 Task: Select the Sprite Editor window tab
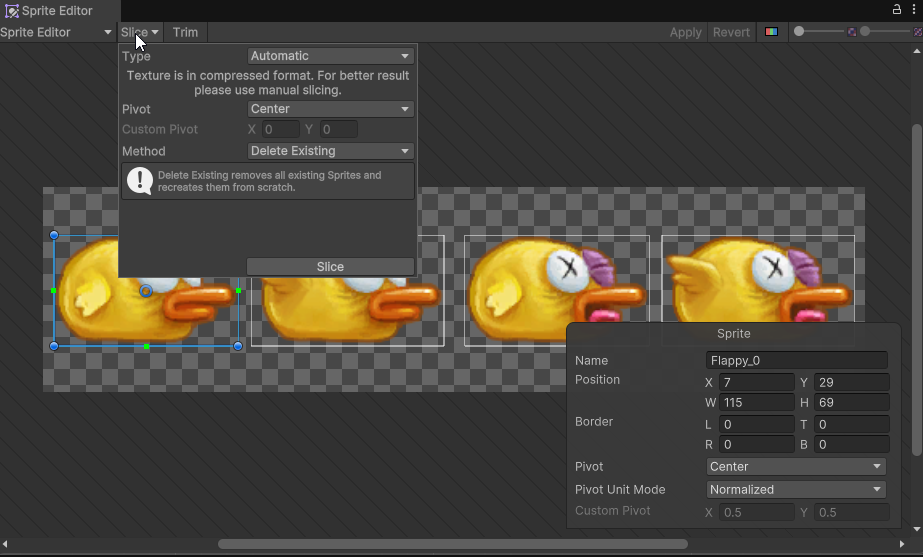point(60,11)
